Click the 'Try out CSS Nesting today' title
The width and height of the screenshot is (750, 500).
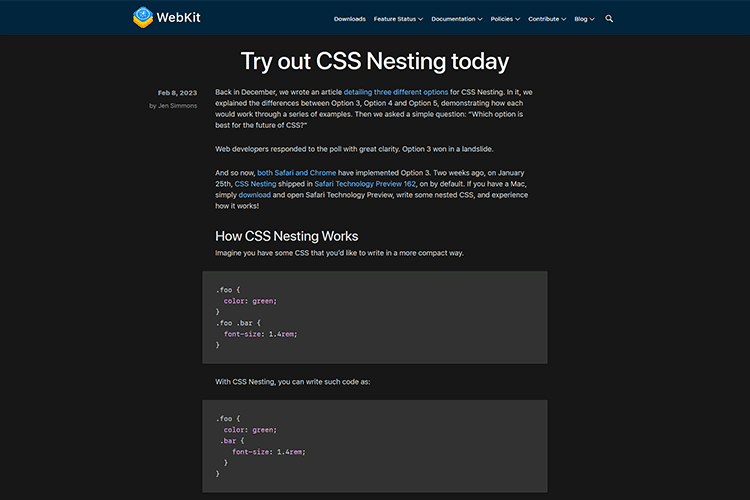click(375, 61)
